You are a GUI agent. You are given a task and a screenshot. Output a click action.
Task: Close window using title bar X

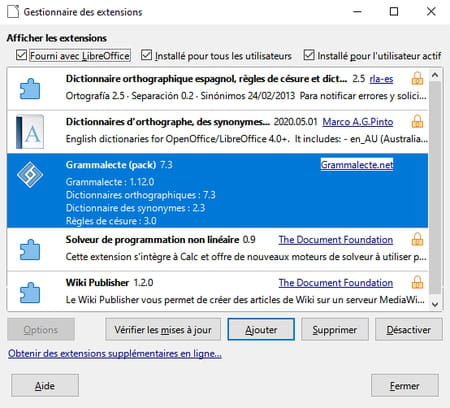431,12
